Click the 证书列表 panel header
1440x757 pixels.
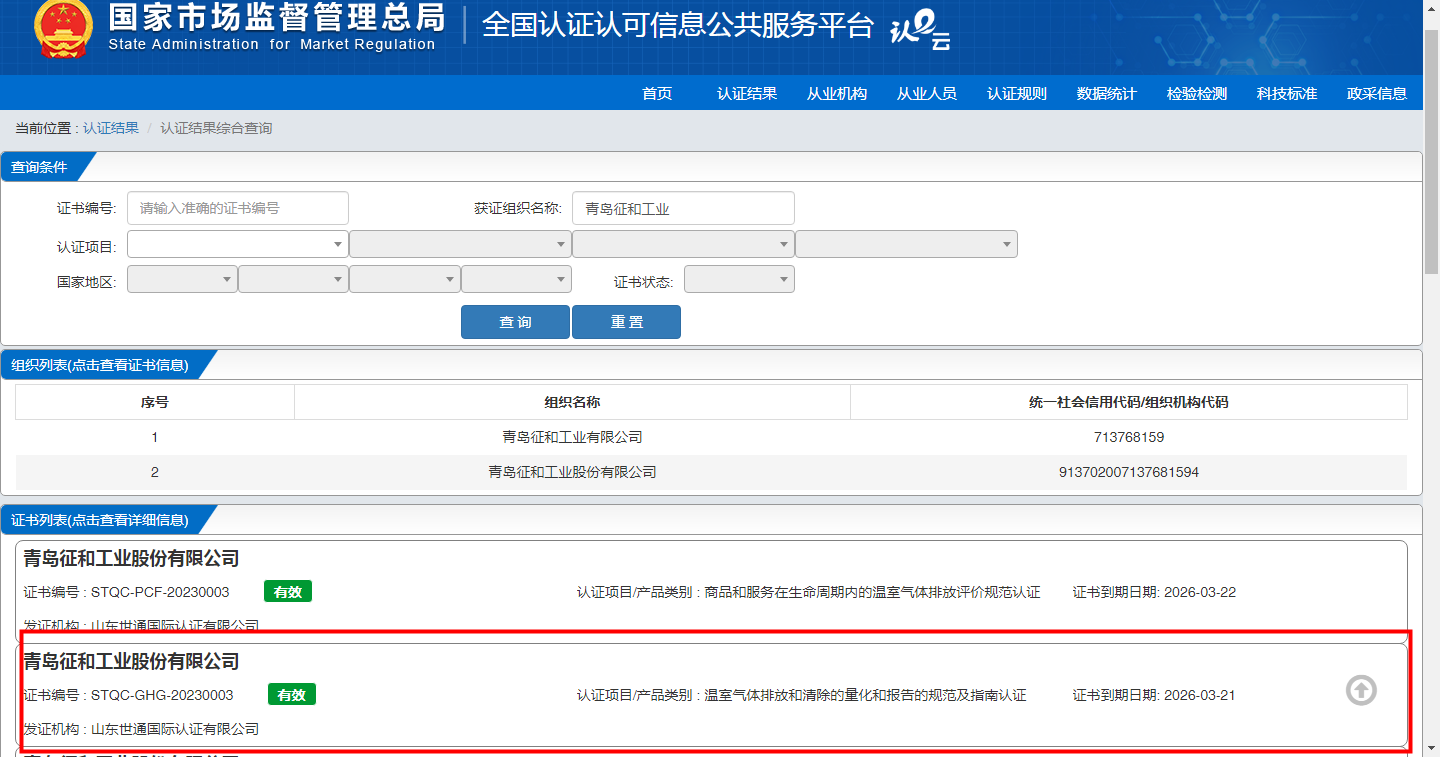coord(100,520)
